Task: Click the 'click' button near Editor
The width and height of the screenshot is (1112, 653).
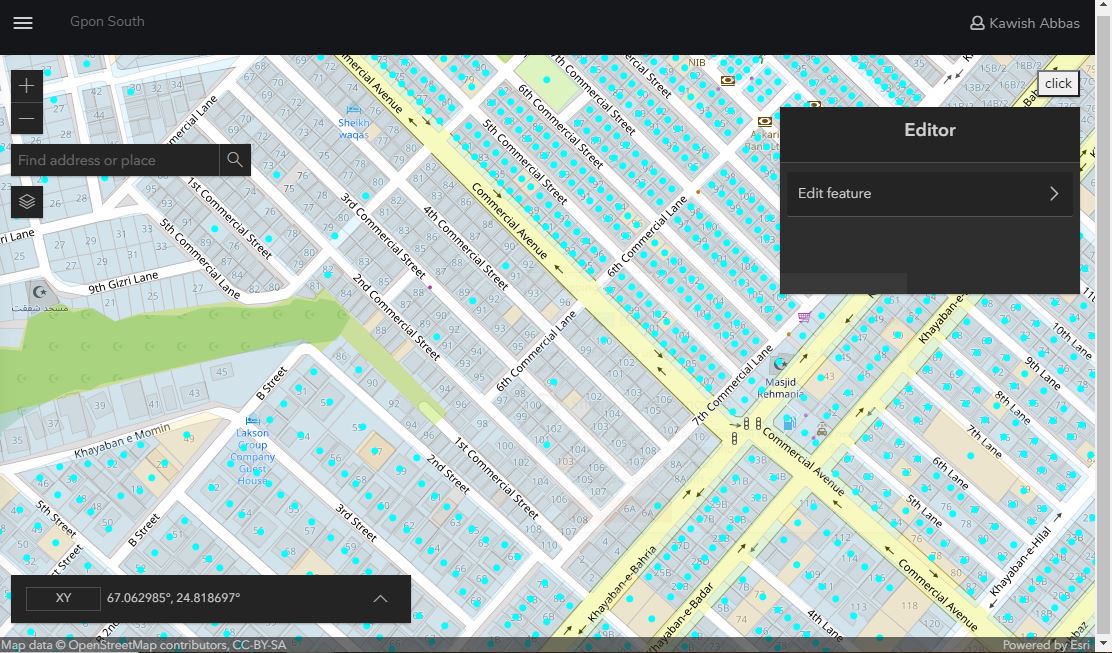Action: click(x=1058, y=84)
